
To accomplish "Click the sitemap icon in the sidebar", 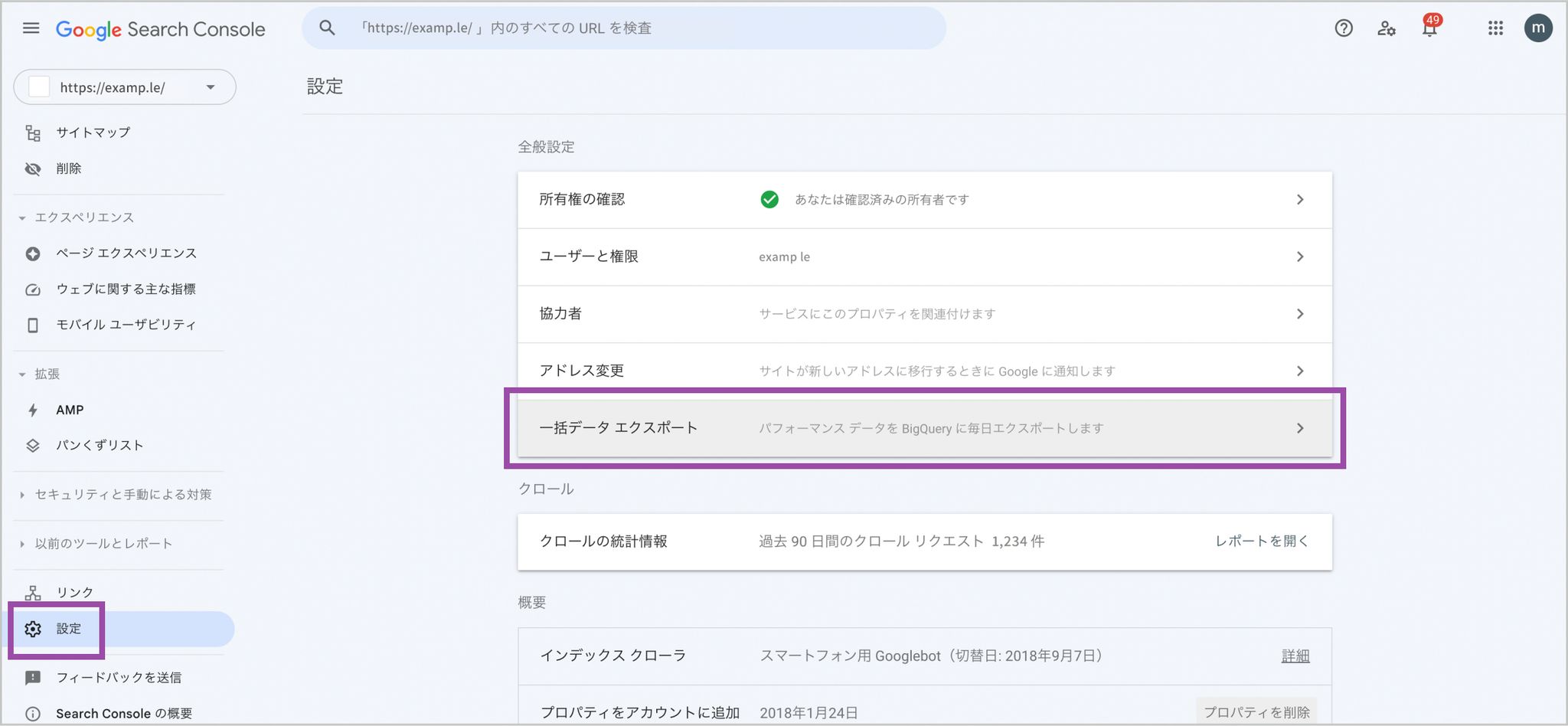I will click(33, 133).
